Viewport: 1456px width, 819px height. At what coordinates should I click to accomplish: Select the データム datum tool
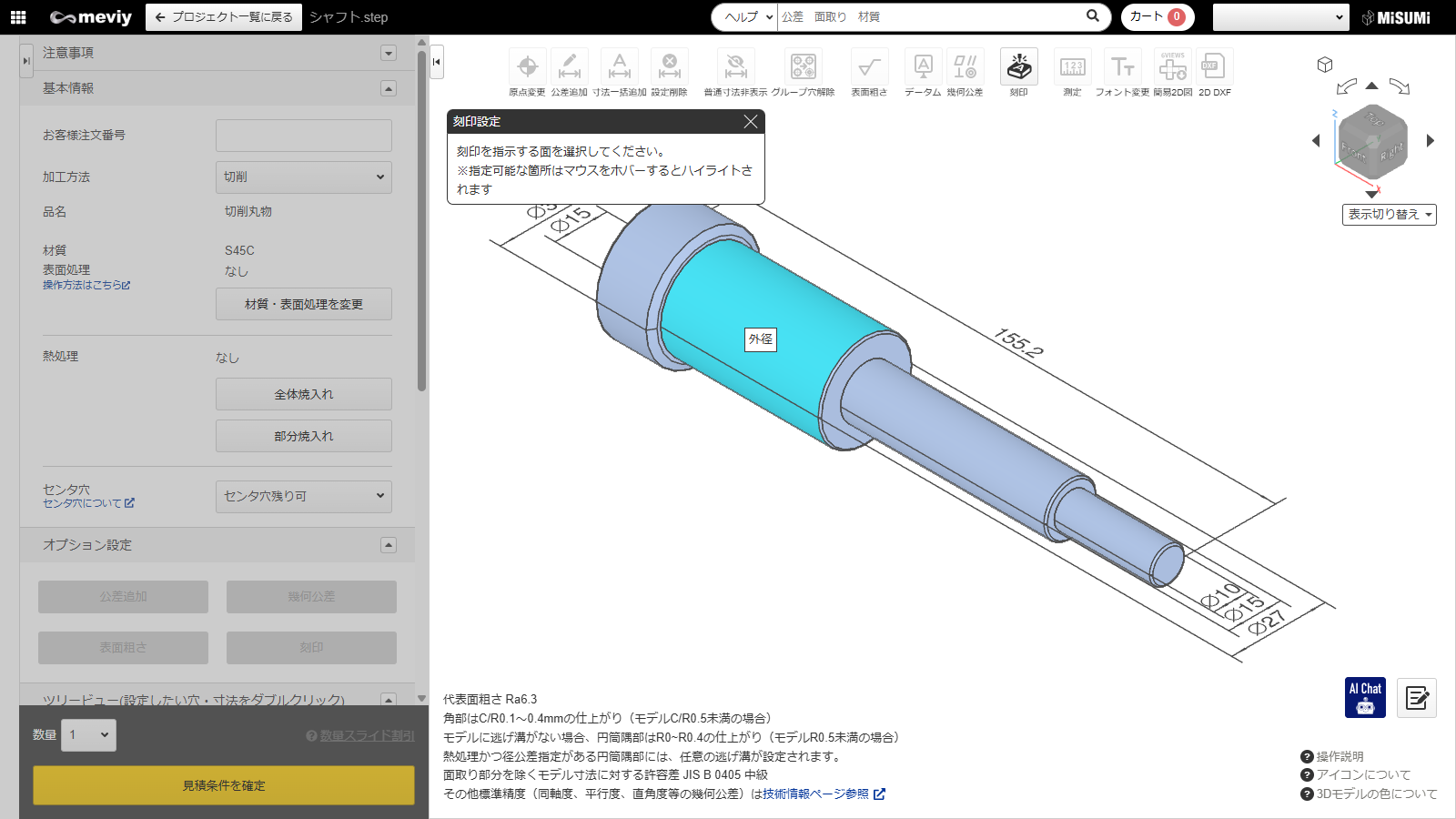[x=923, y=67]
